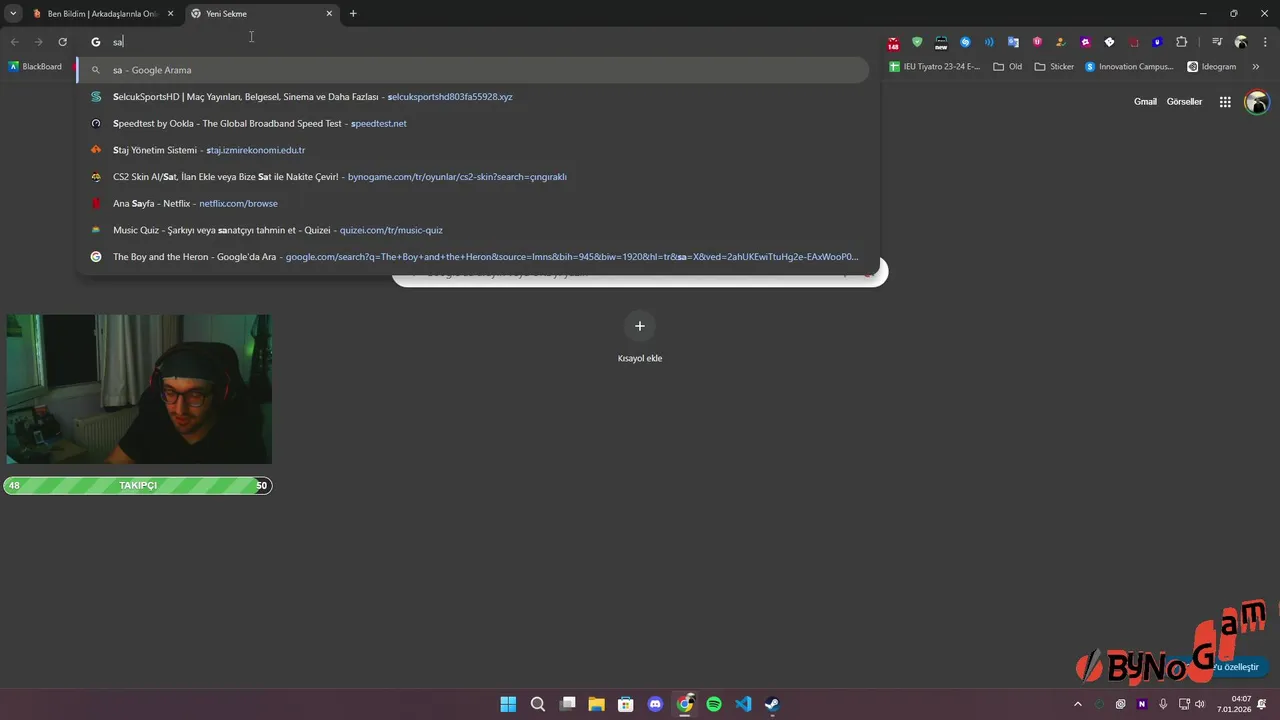
Task: Open a new tab with plus button
Action: [x=353, y=14]
